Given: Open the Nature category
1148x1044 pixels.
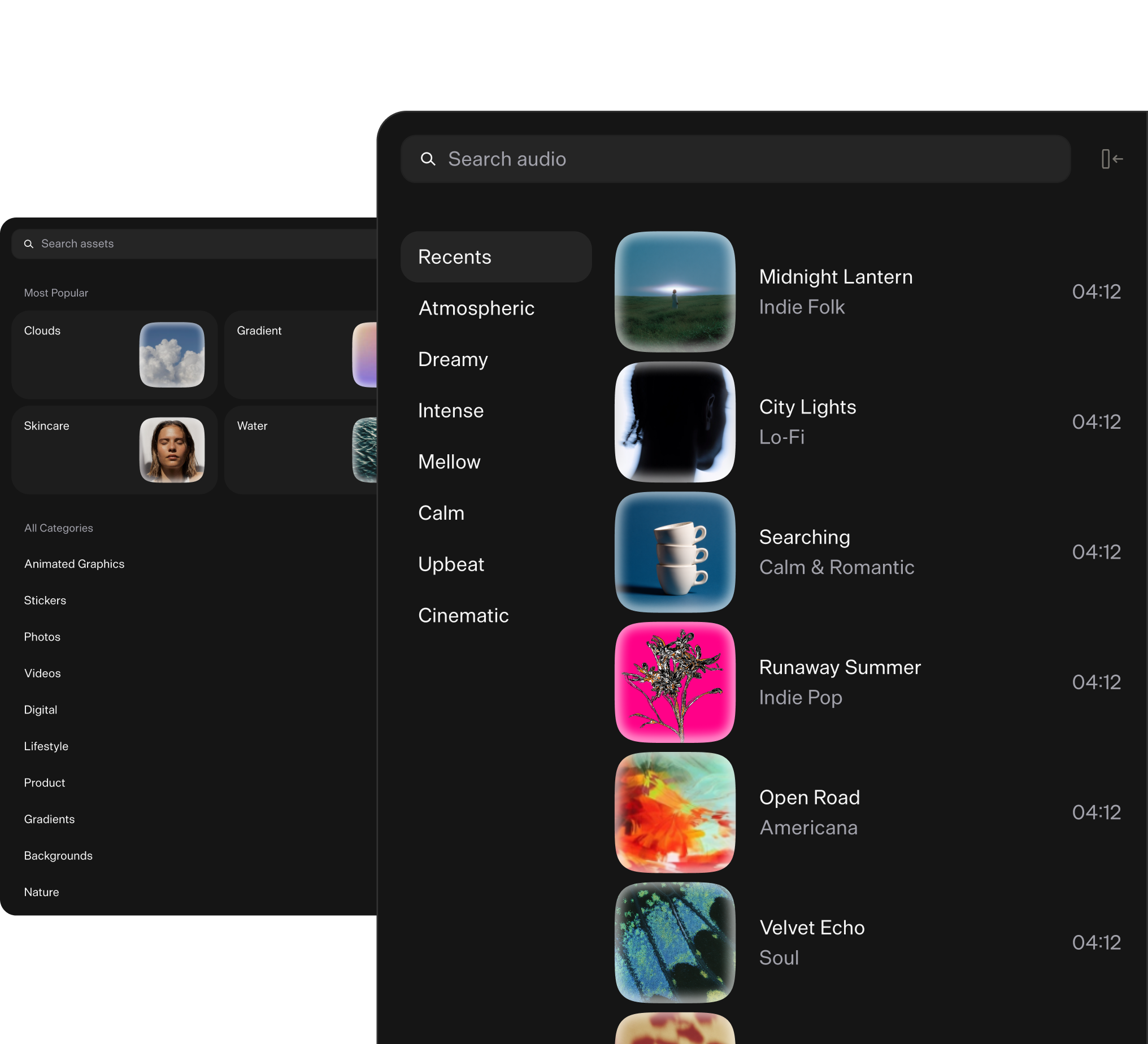Looking at the screenshot, I should coord(41,892).
